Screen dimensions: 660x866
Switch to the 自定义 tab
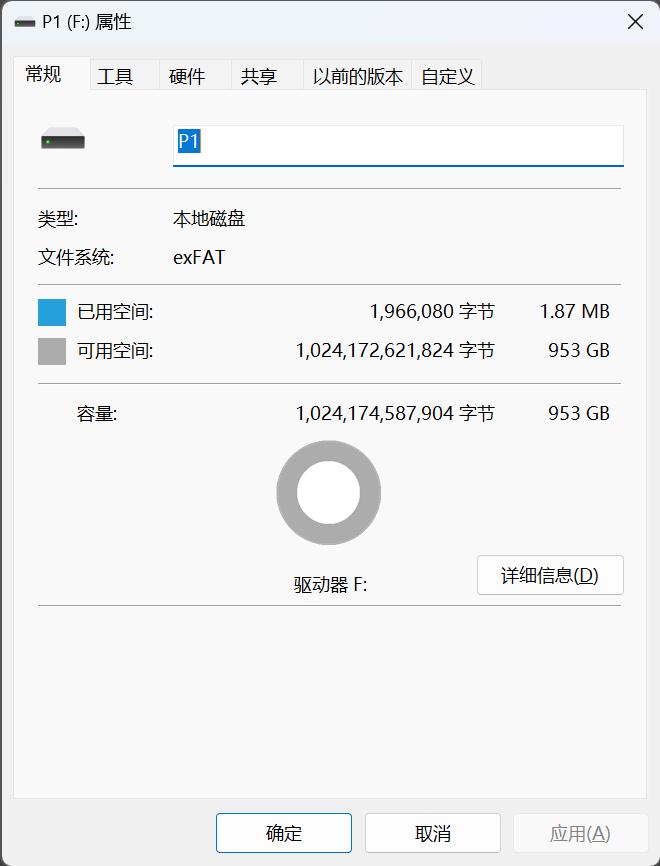pos(449,74)
